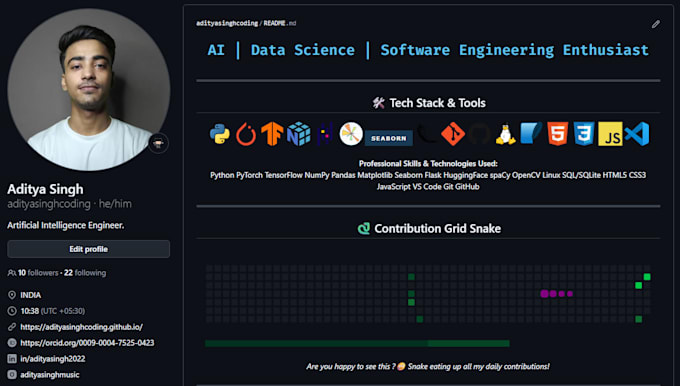Viewport: 680px width, 386px height.
Task: Click the Professional Skills & Technologies Used text
Action: [428, 164]
